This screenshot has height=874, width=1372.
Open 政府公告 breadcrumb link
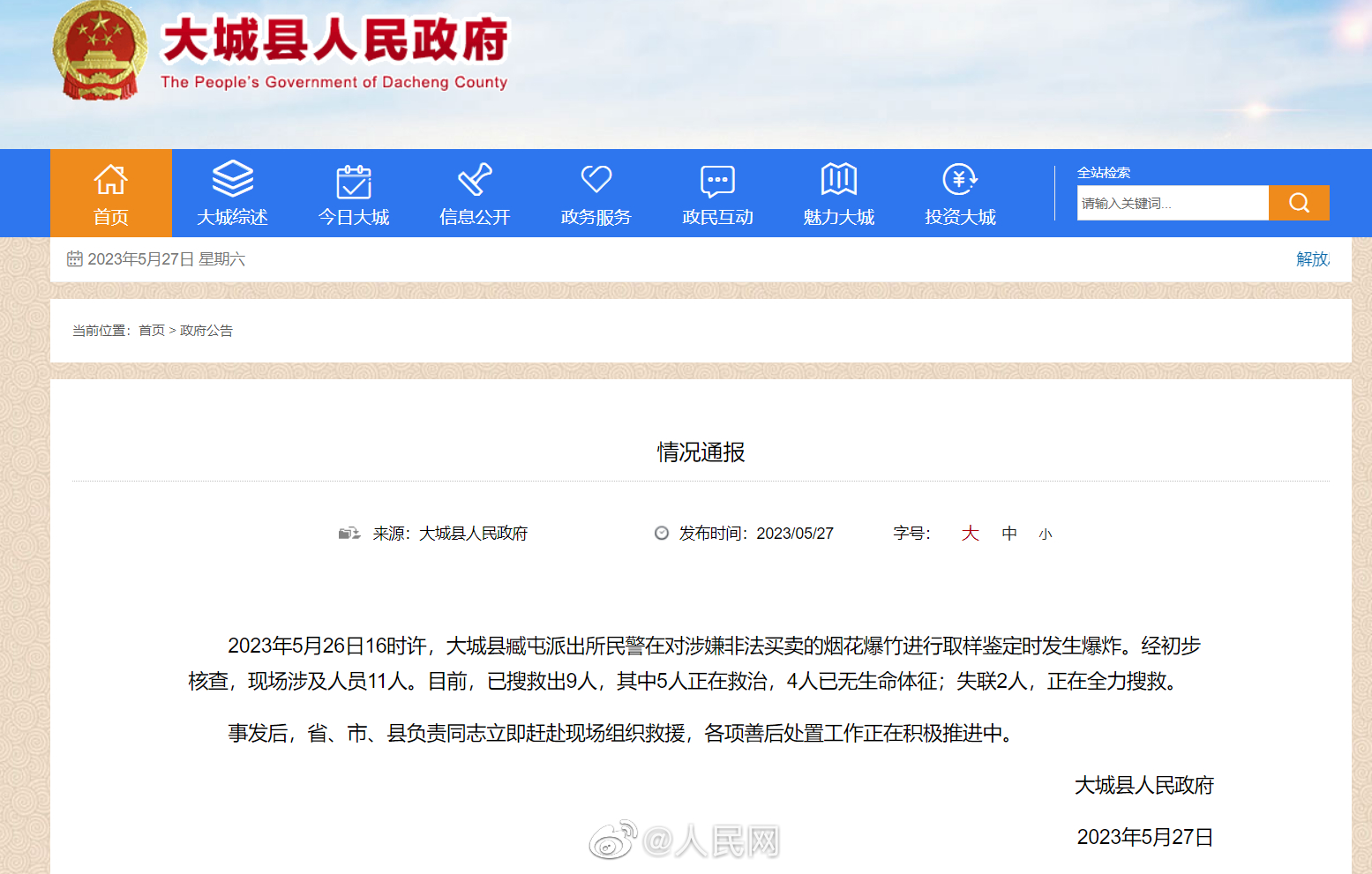(x=206, y=331)
